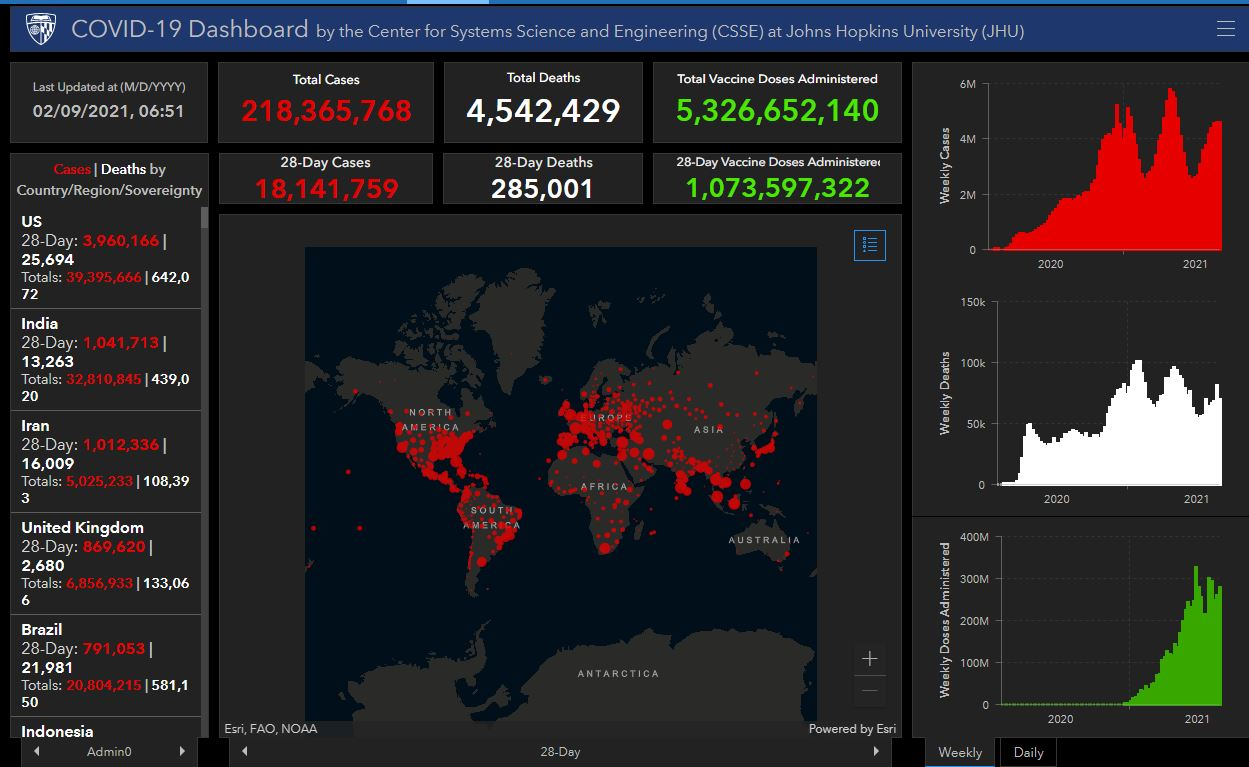The image size is (1249, 767).
Task: Click the COVID-19 Dashboard title
Action: [190, 29]
